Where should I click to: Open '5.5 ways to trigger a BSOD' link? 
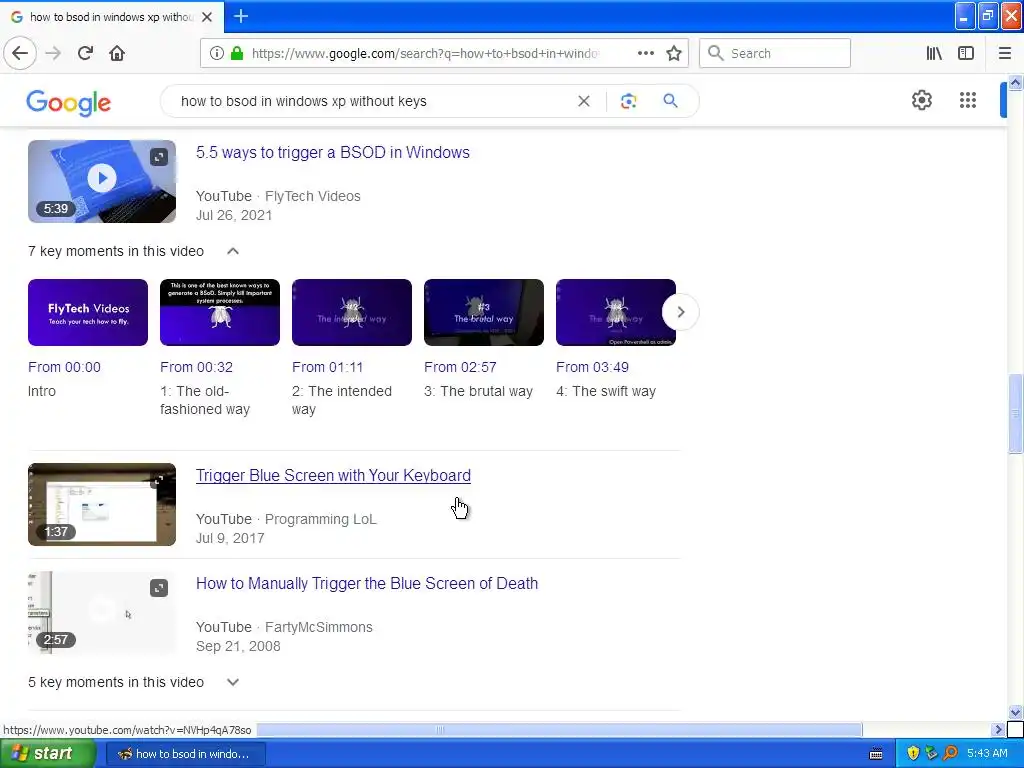332,152
